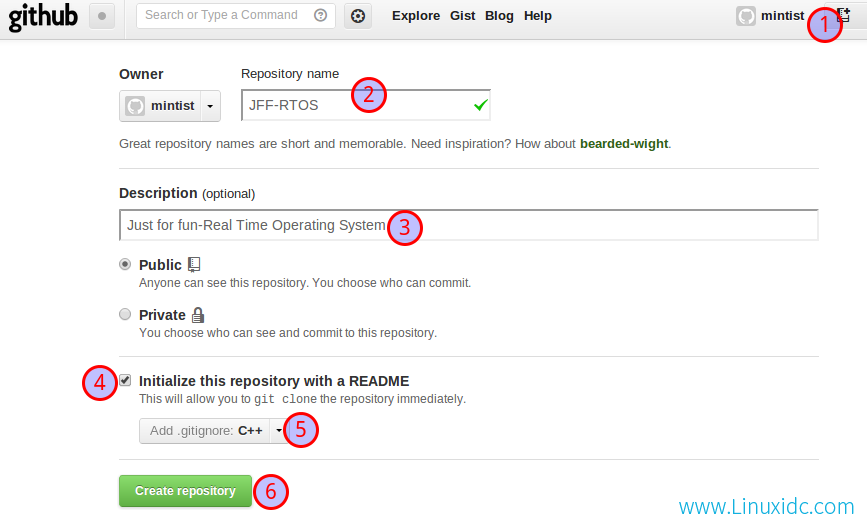Open the Add .gitignore C++ dropdown
This screenshot has height=523, width=867.
pos(213,431)
